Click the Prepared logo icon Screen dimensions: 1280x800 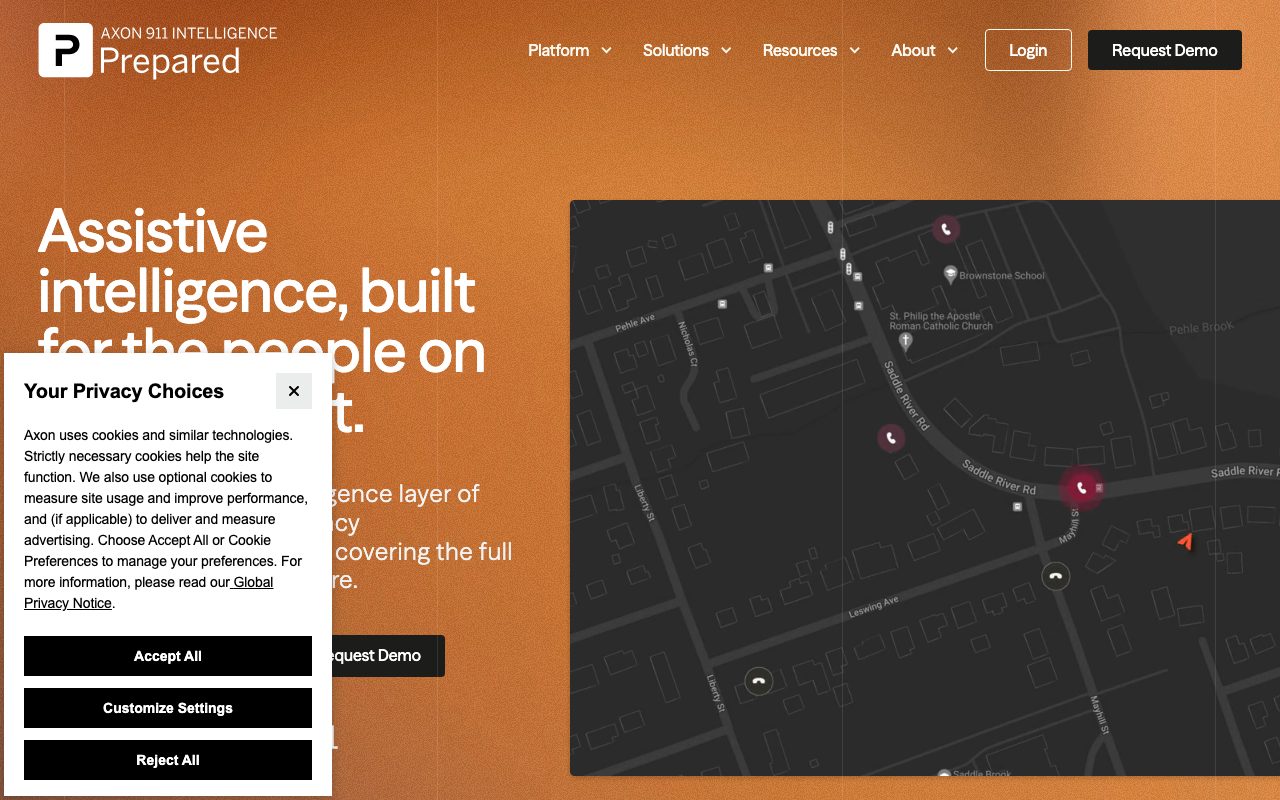[66, 50]
